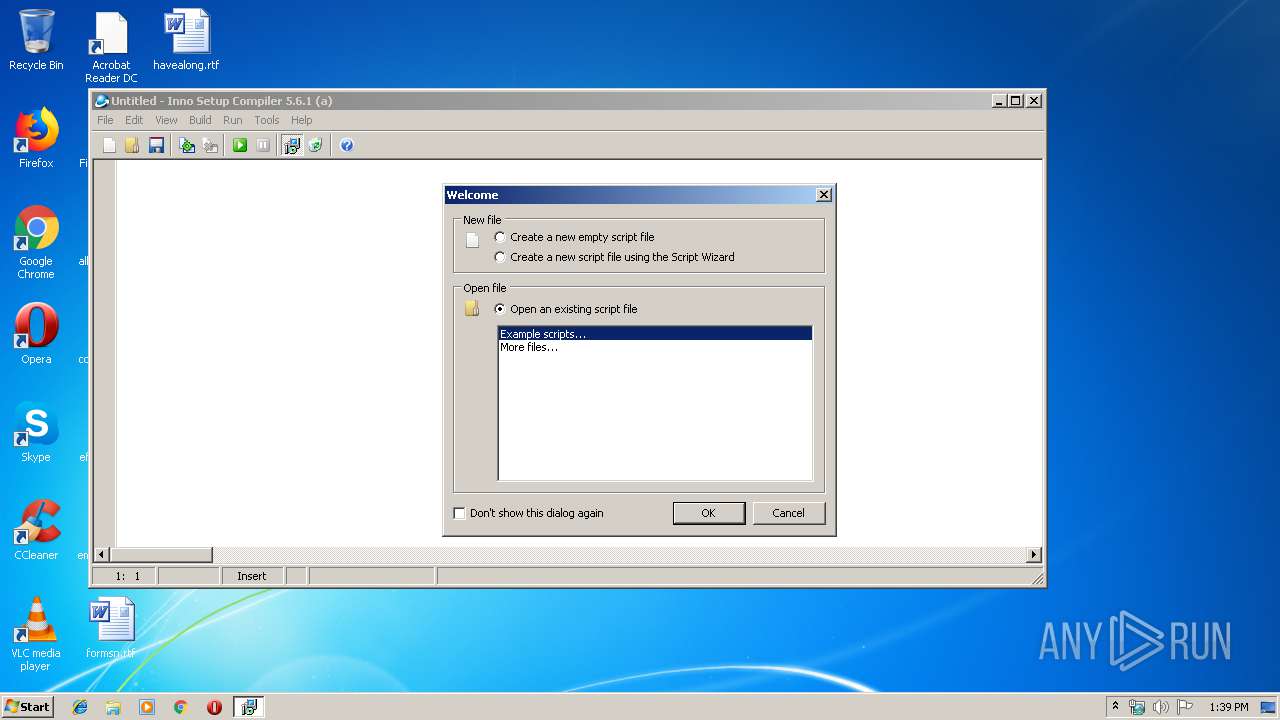Click the Insert status bar panel
Screen dimensions: 1280x720
tap(252, 576)
